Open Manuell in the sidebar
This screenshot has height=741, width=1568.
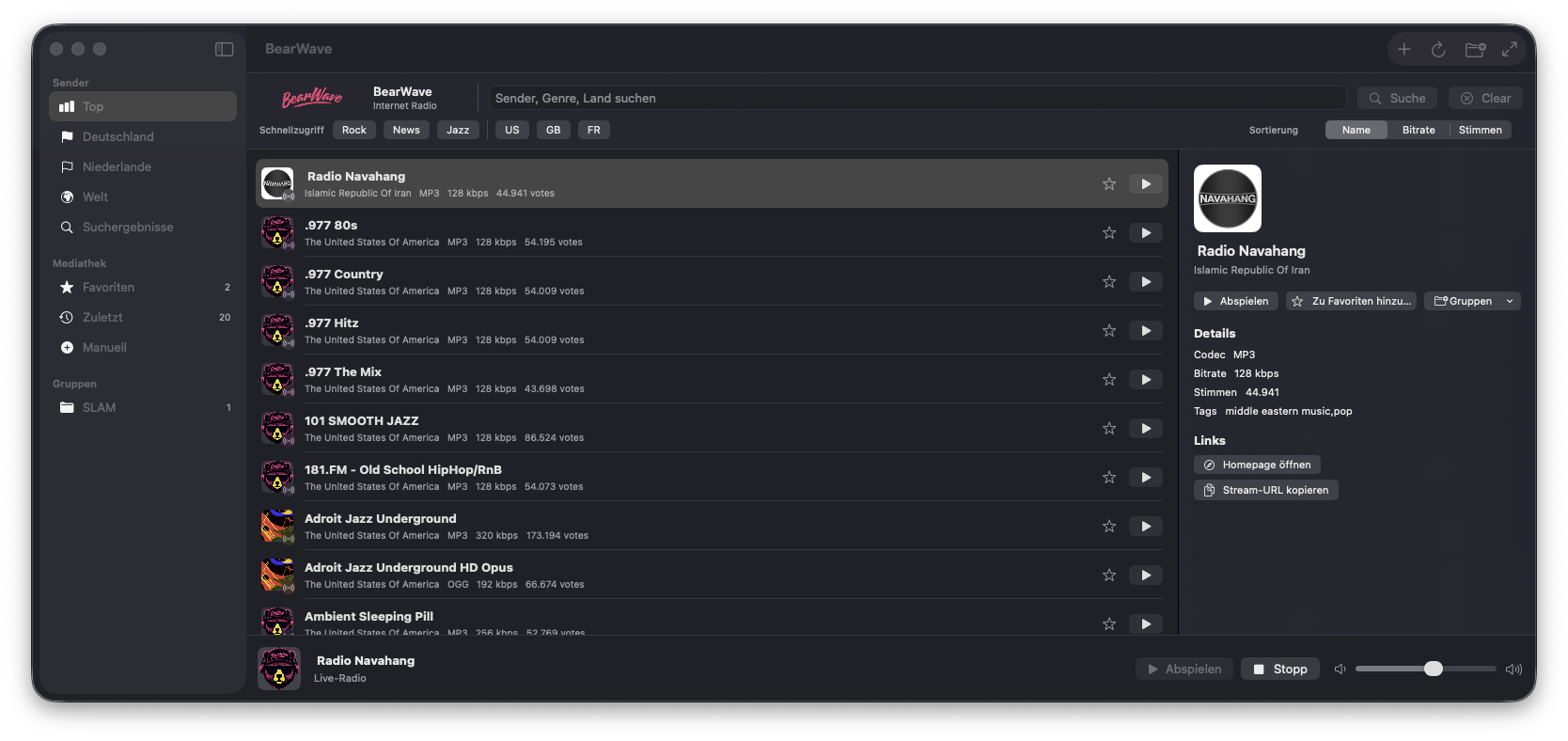[143, 347]
